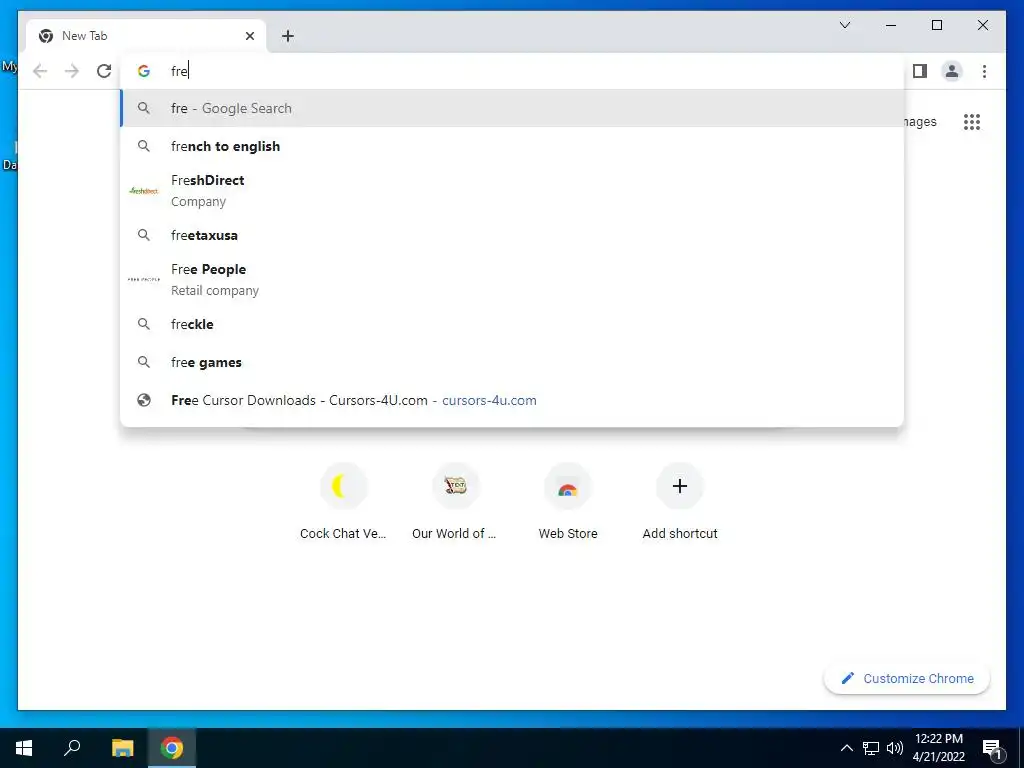Click the search icon beside 'french to english'
The height and width of the screenshot is (768, 1024).
(x=144, y=146)
